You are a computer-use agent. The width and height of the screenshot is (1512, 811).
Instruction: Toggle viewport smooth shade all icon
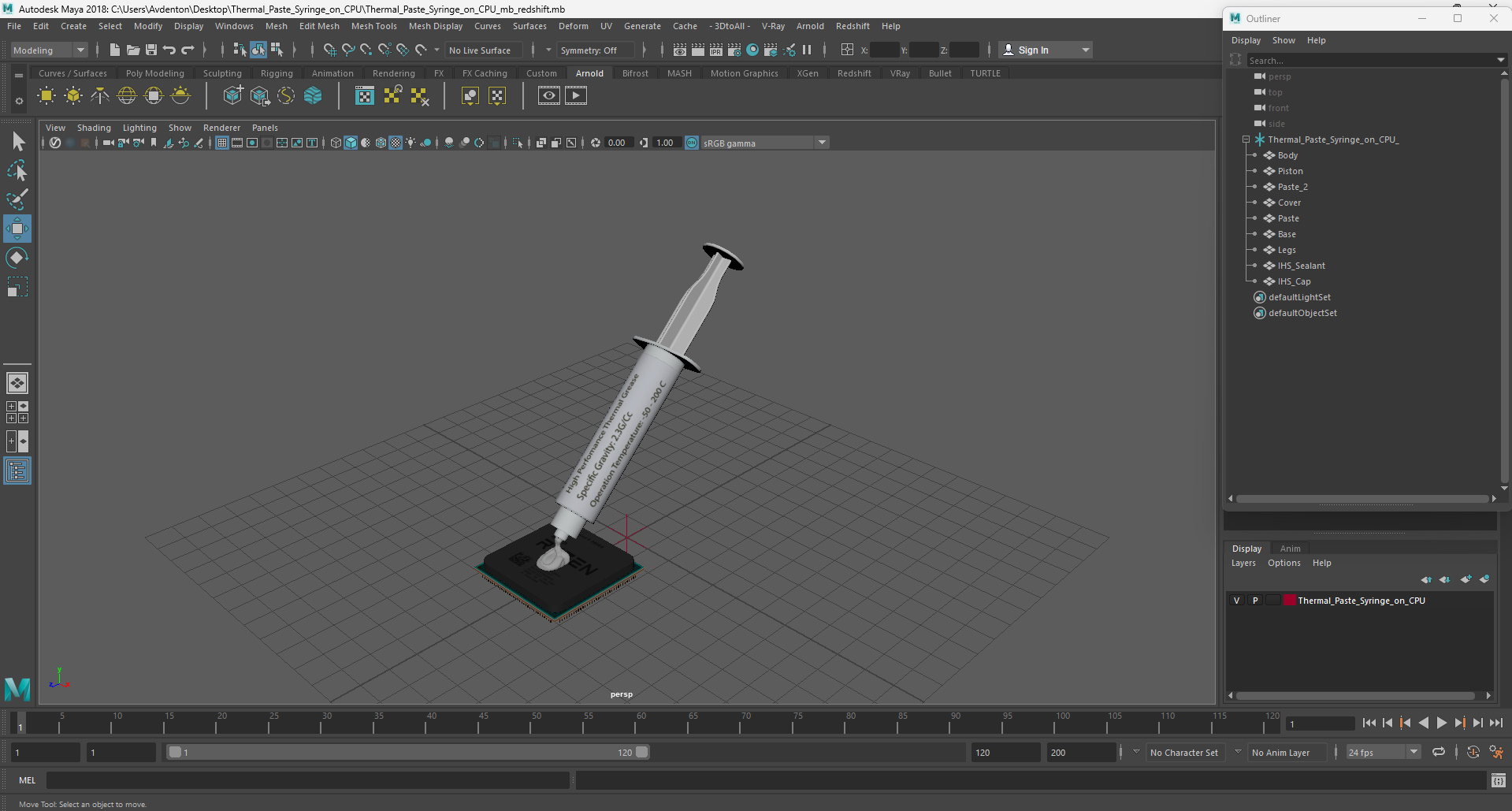click(351, 143)
